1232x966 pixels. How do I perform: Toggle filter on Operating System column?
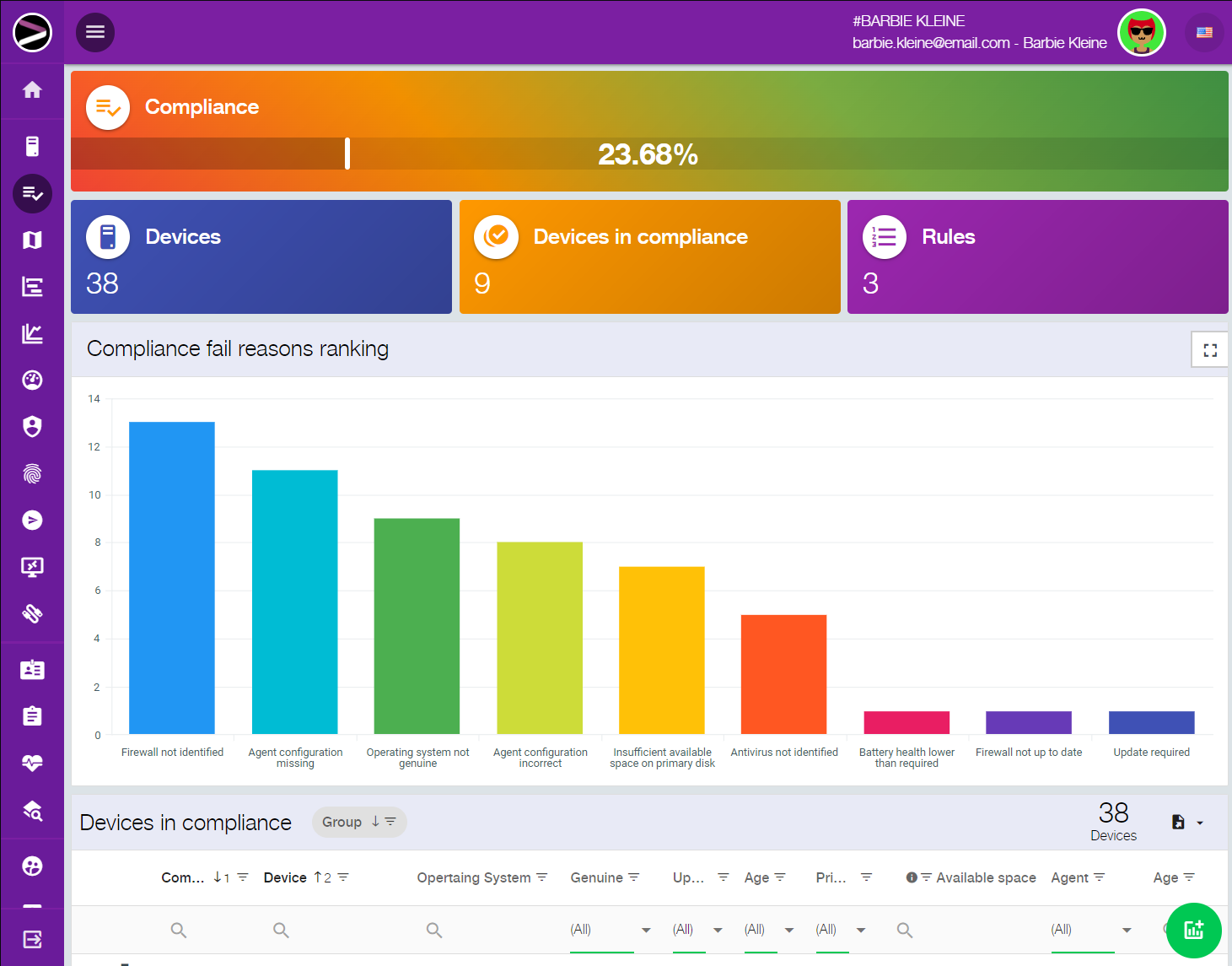[x=542, y=877]
